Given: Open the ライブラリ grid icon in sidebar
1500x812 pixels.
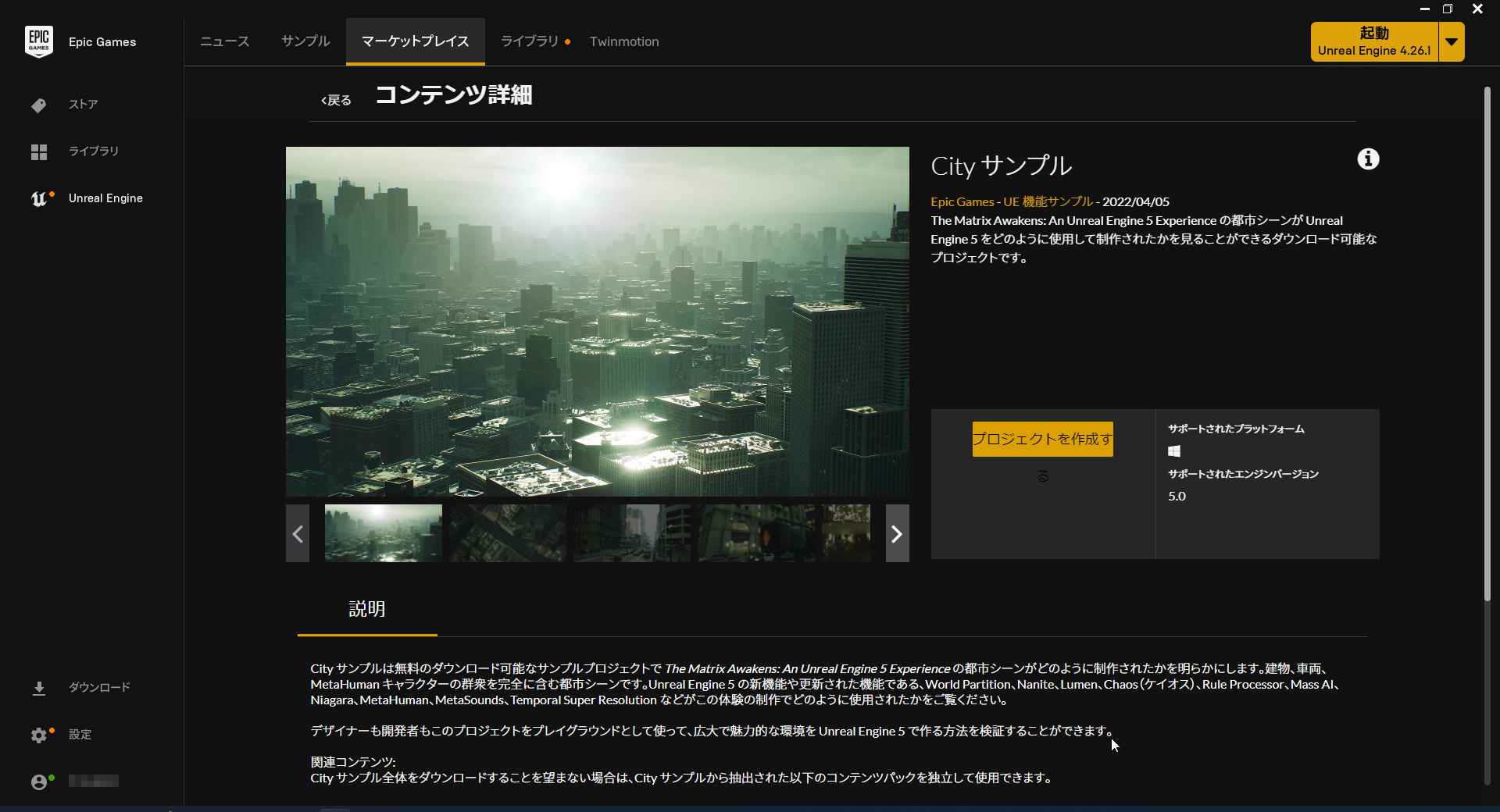Looking at the screenshot, I should [39, 151].
